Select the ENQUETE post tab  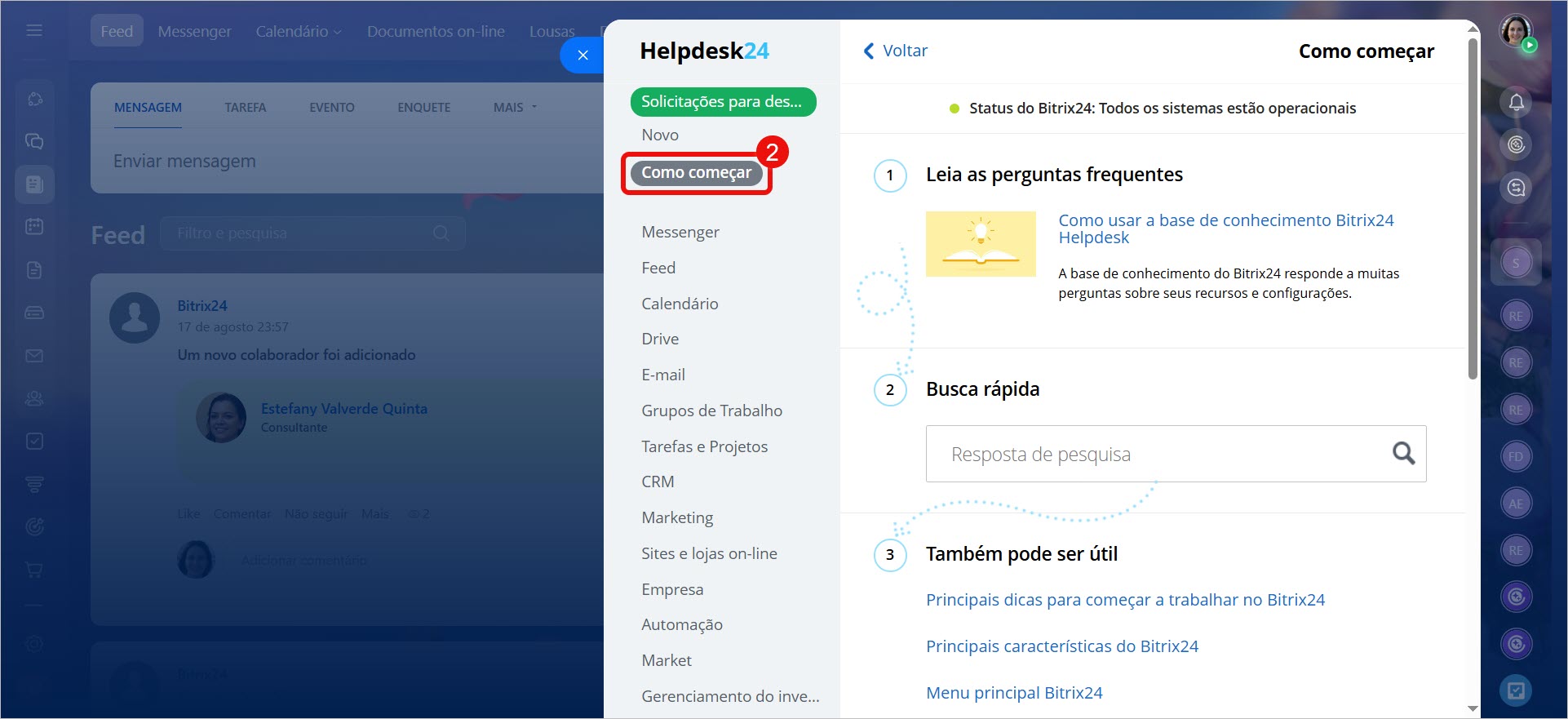[x=423, y=107]
